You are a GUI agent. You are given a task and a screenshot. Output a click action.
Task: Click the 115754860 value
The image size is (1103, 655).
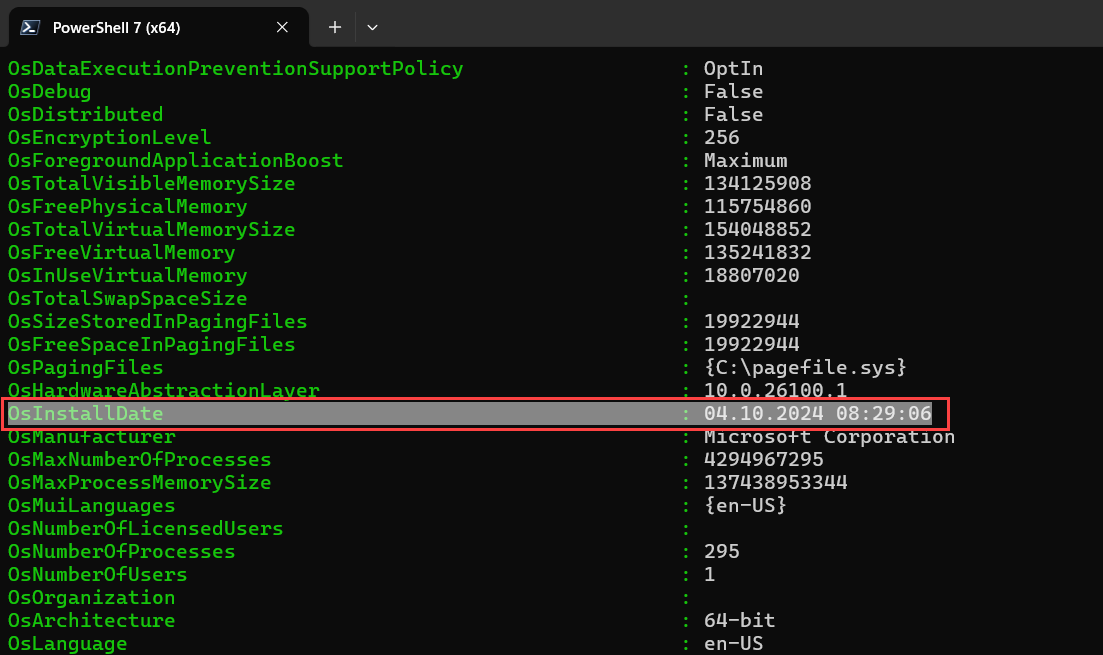(x=758, y=207)
